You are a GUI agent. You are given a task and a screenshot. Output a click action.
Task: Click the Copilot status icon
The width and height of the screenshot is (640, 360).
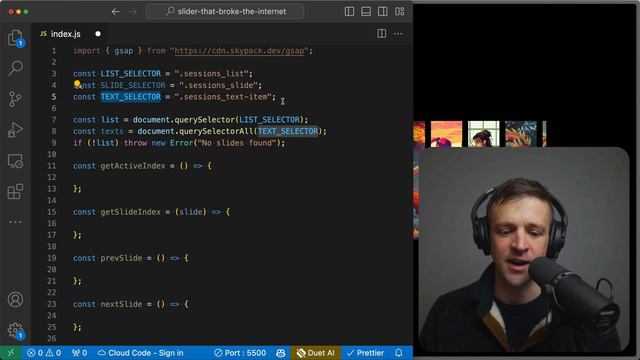pyautogui.click(x=281, y=353)
